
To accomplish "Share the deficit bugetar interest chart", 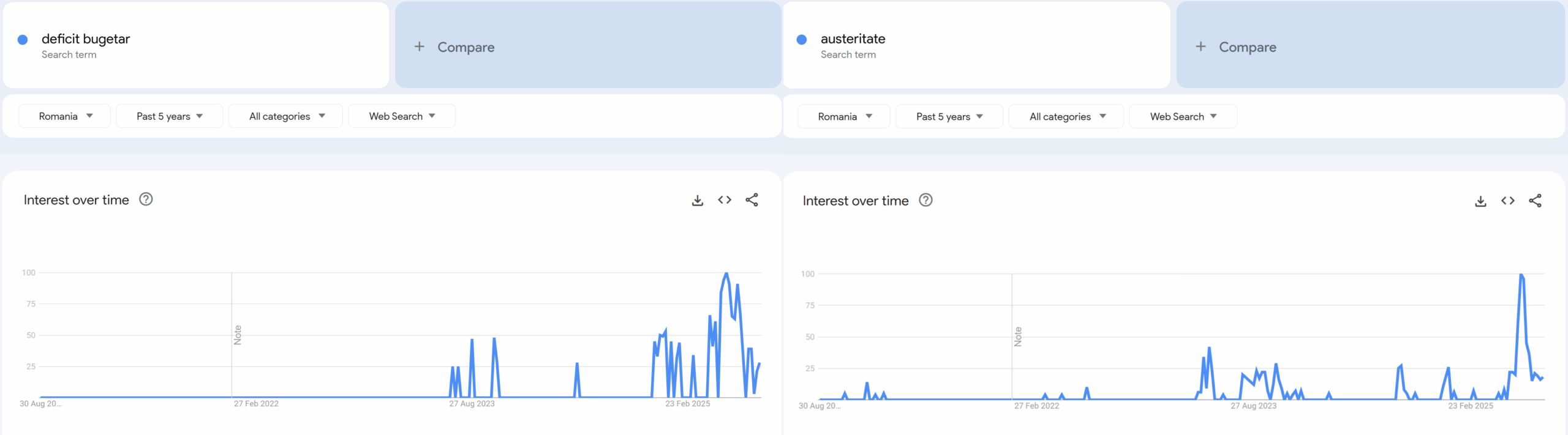I will [x=752, y=200].
